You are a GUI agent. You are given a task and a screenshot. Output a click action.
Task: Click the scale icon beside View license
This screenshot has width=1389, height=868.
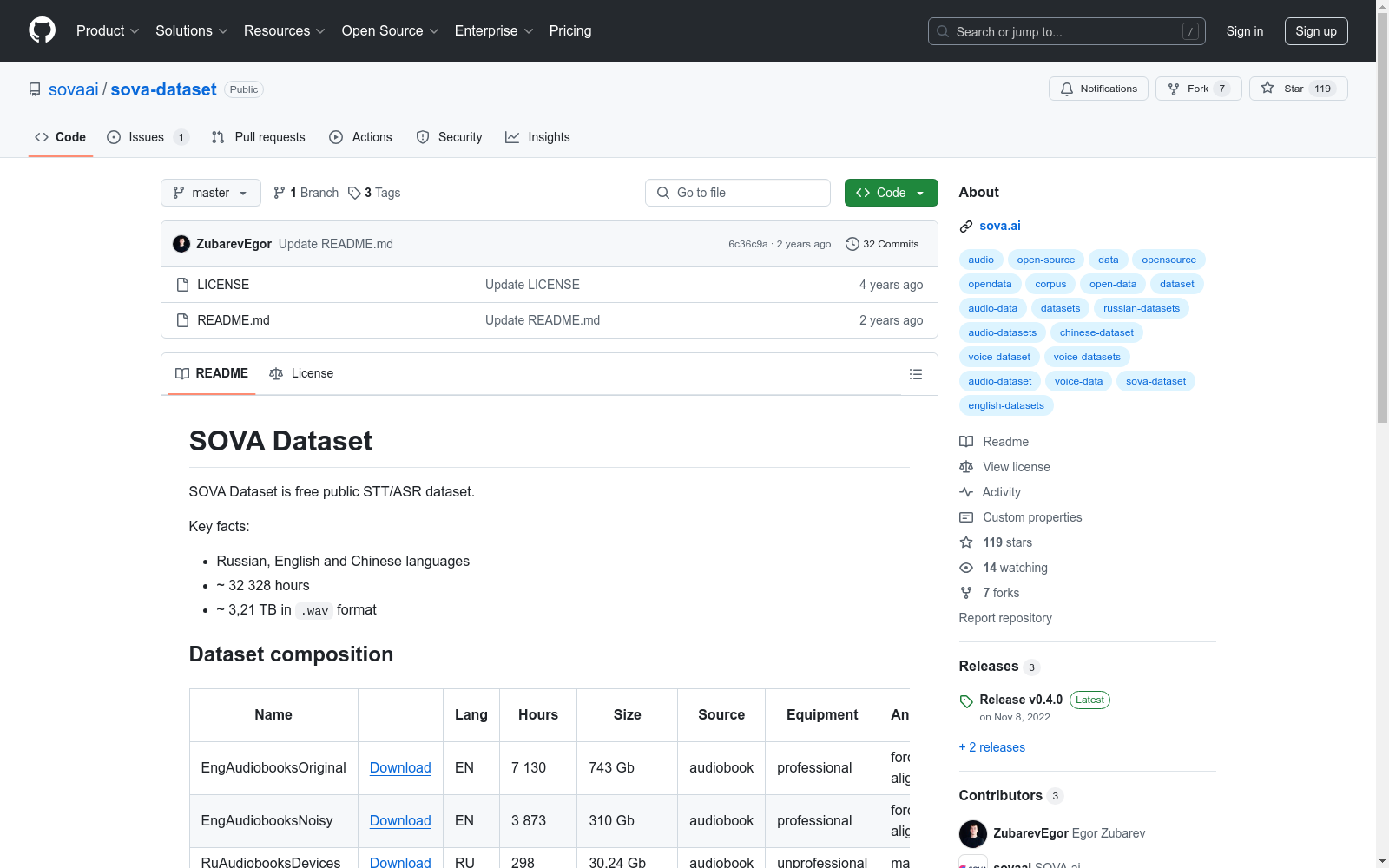pos(966,467)
